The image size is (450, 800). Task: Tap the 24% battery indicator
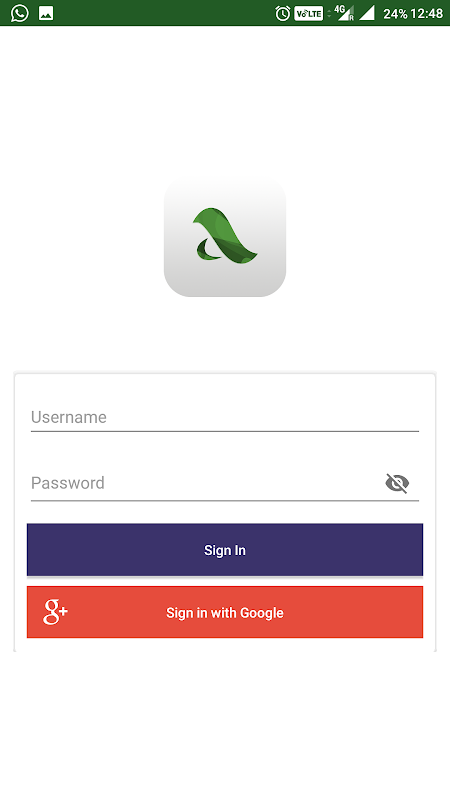coord(394,14)
